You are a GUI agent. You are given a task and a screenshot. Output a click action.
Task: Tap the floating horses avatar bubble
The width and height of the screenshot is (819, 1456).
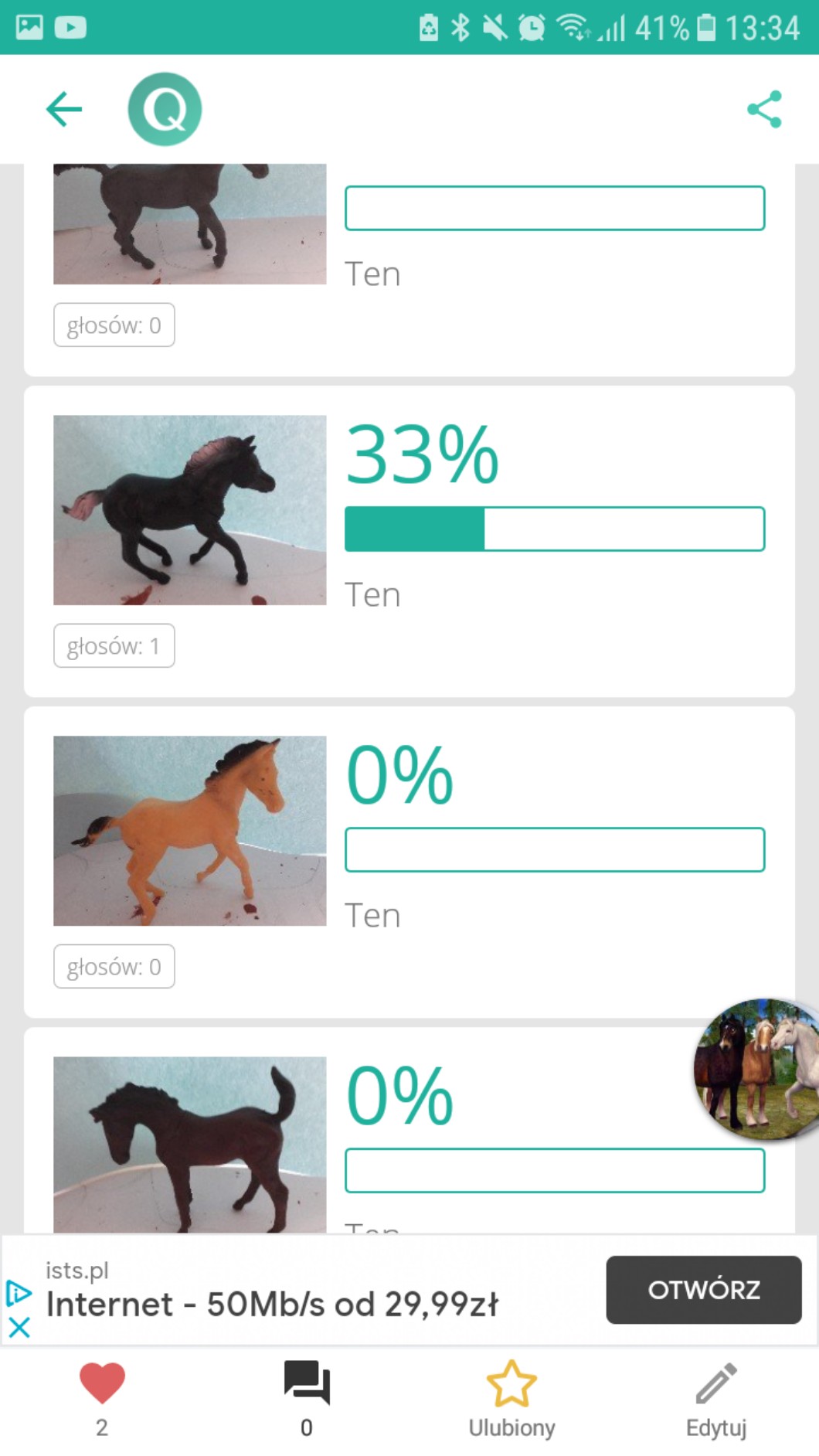(x=757, y=1069)
